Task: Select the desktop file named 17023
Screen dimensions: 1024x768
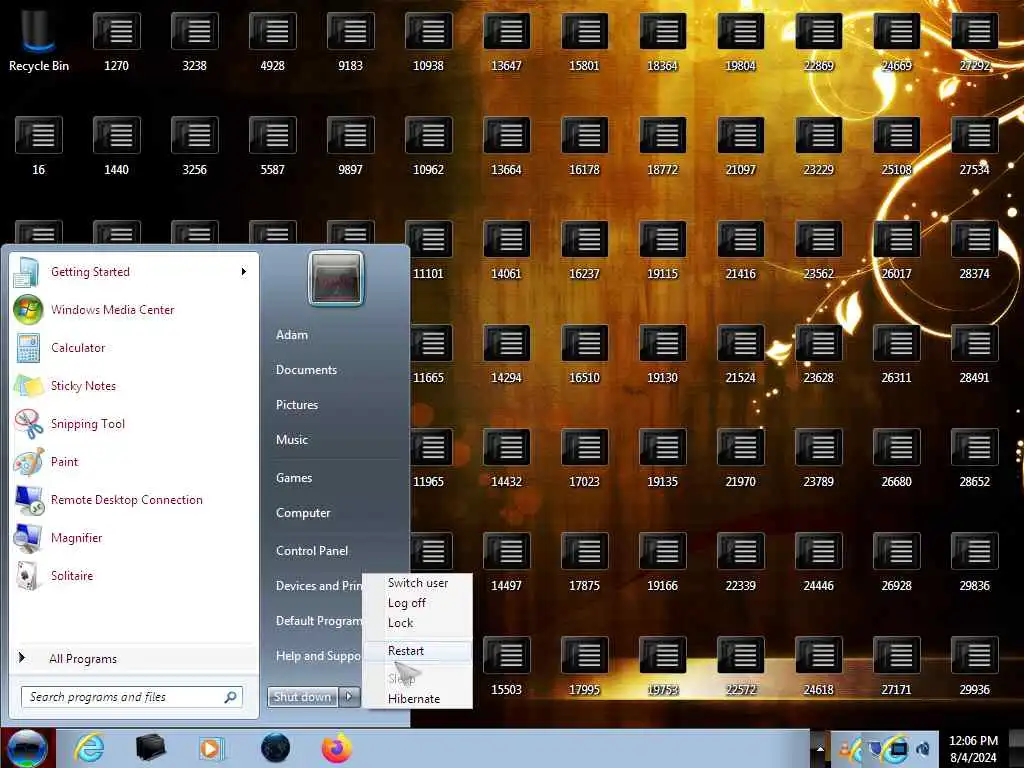Action: (x=584, y=458)
